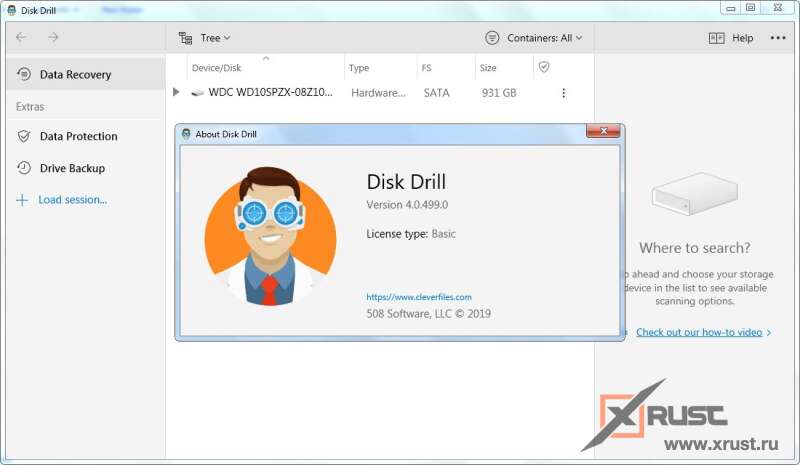Click the forward navigation arrow

(53, 38)
